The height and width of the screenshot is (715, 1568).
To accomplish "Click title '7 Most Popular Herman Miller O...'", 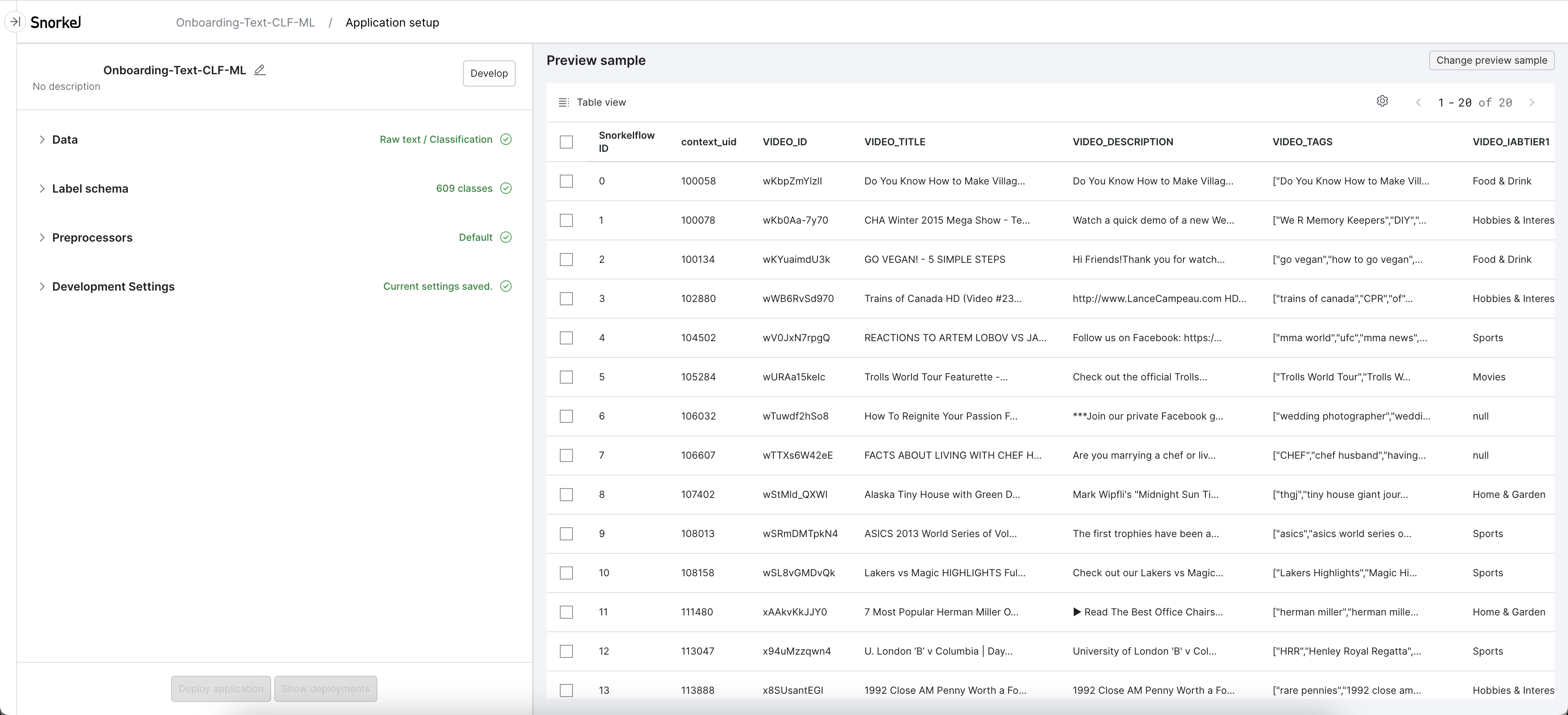I will click(941, 612).
